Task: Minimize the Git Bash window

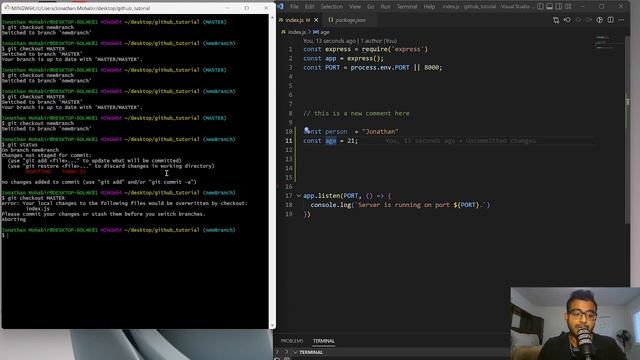Action: point(228,8)
